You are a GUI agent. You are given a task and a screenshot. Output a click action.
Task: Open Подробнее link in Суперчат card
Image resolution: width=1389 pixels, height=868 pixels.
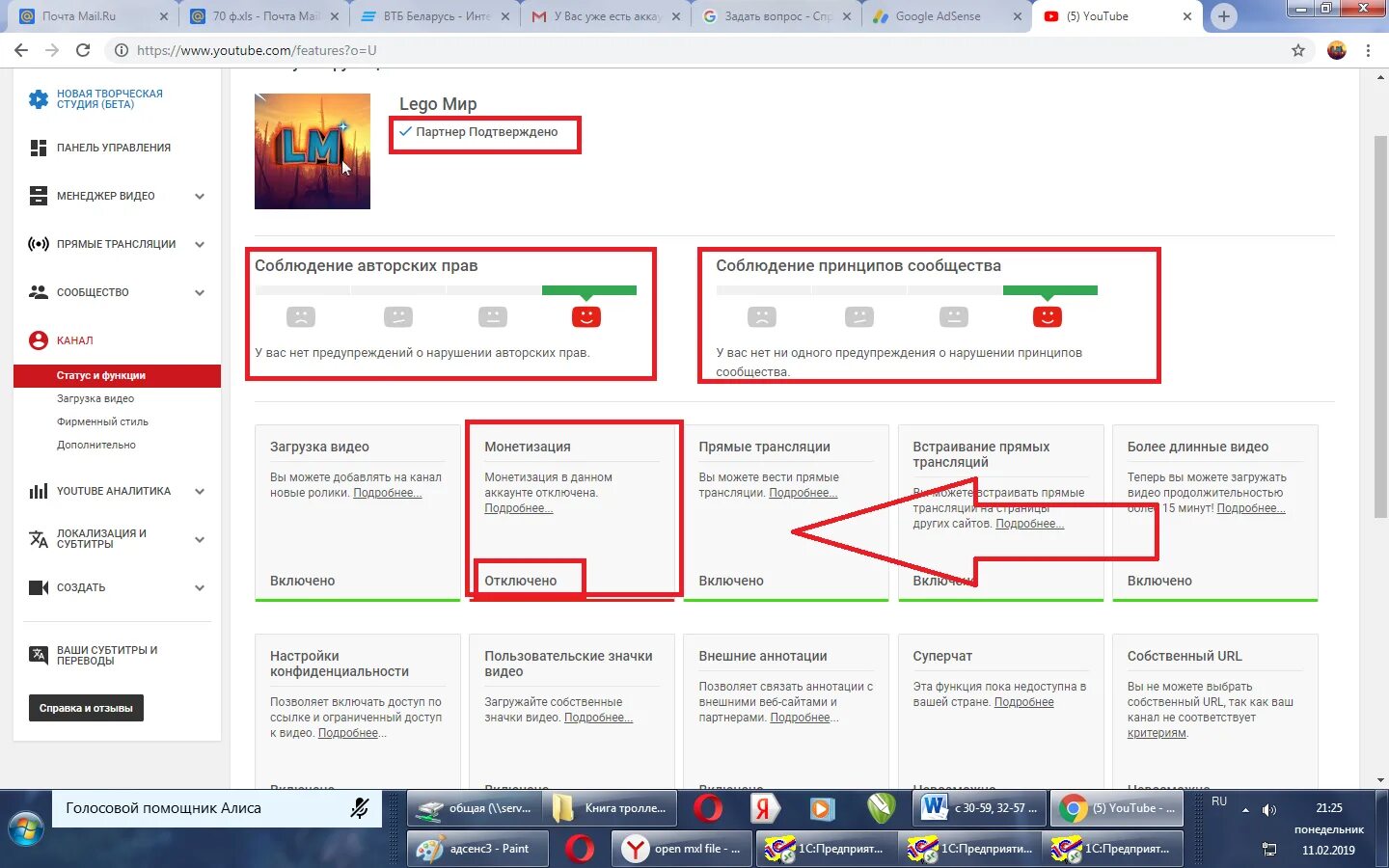(1024, 702)
